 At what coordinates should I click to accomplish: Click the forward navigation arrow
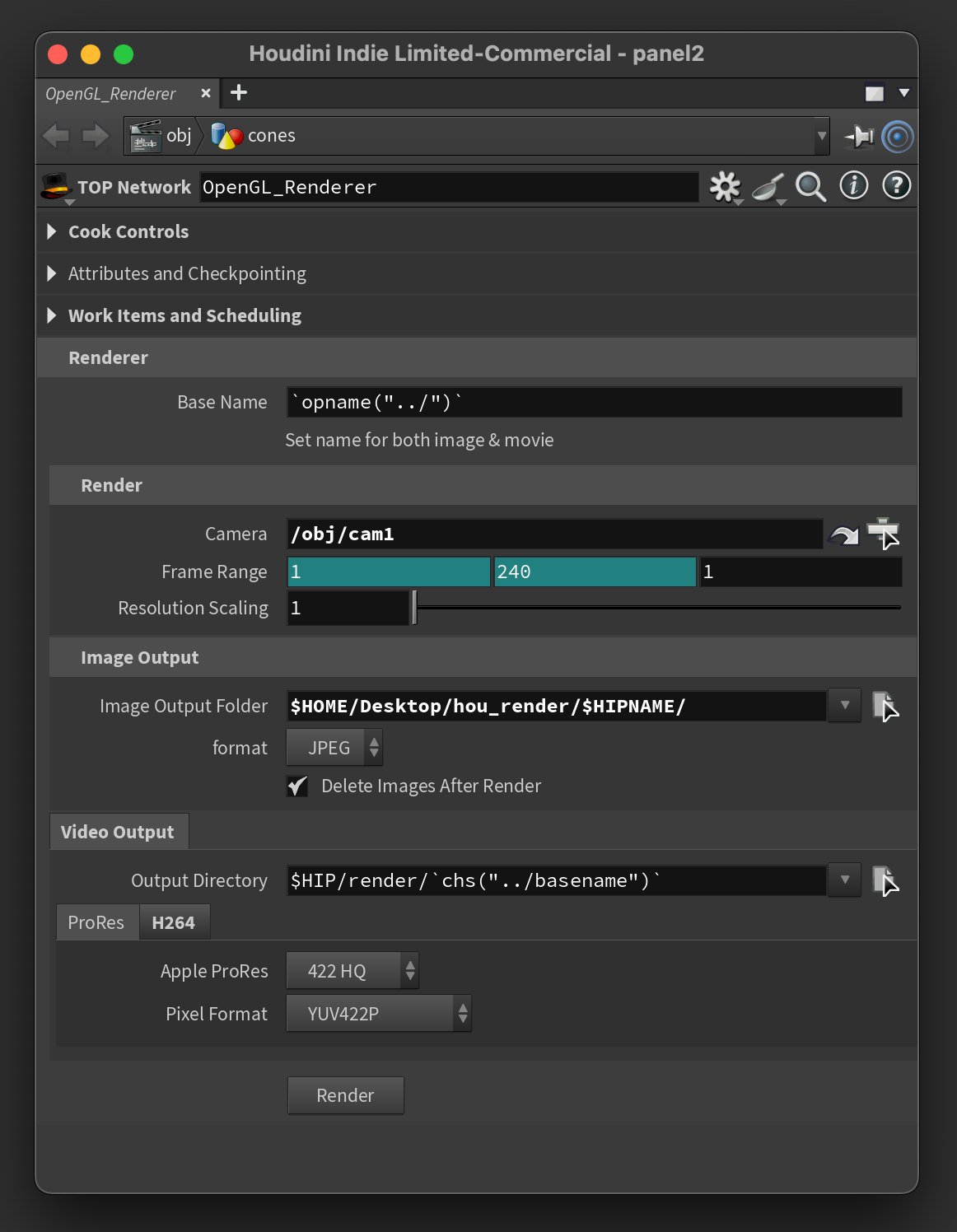[96, 136]
